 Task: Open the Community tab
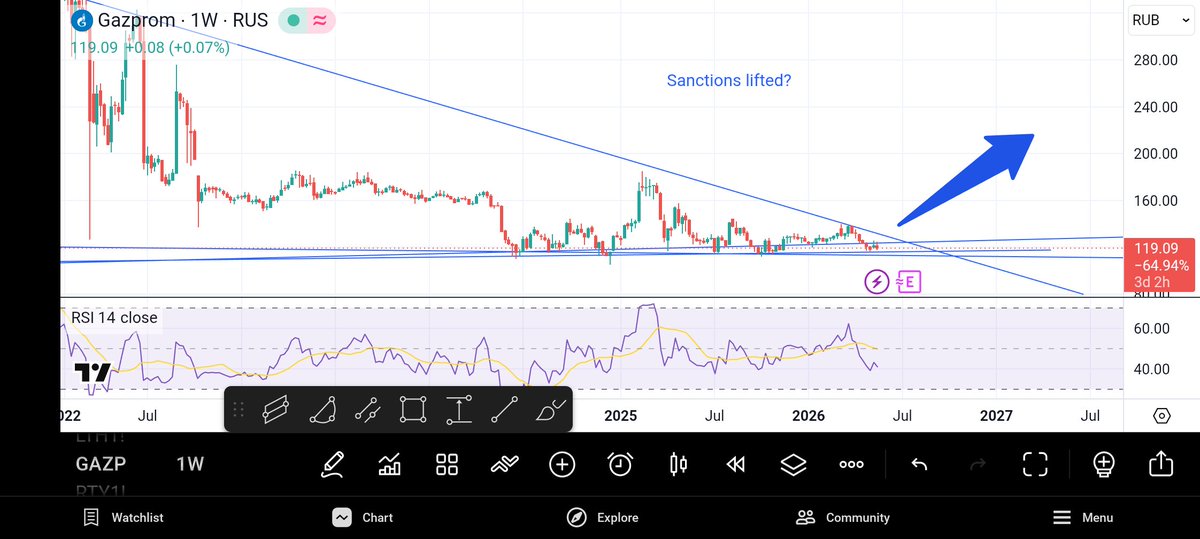pyautogui.click(x=842, y=517)
